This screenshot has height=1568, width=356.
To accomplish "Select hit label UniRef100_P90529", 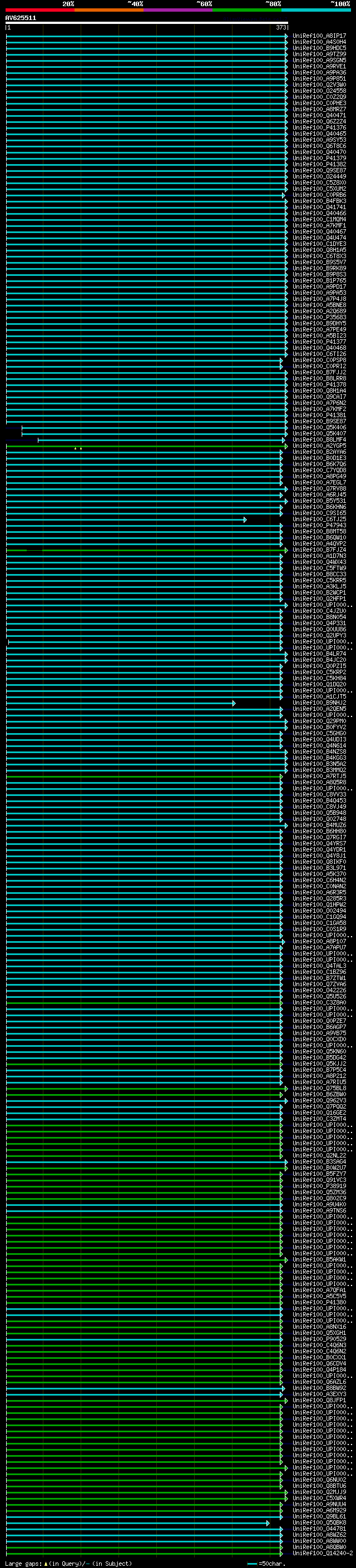I will tap(319, 1339).
